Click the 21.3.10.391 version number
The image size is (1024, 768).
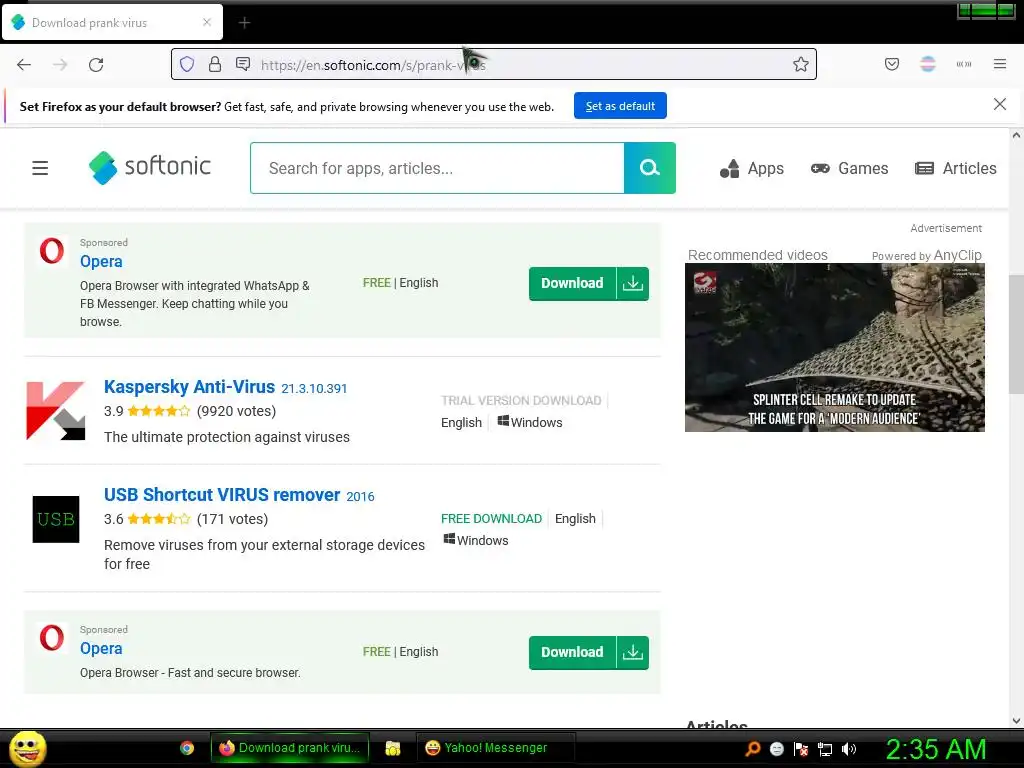click(314, 389)
